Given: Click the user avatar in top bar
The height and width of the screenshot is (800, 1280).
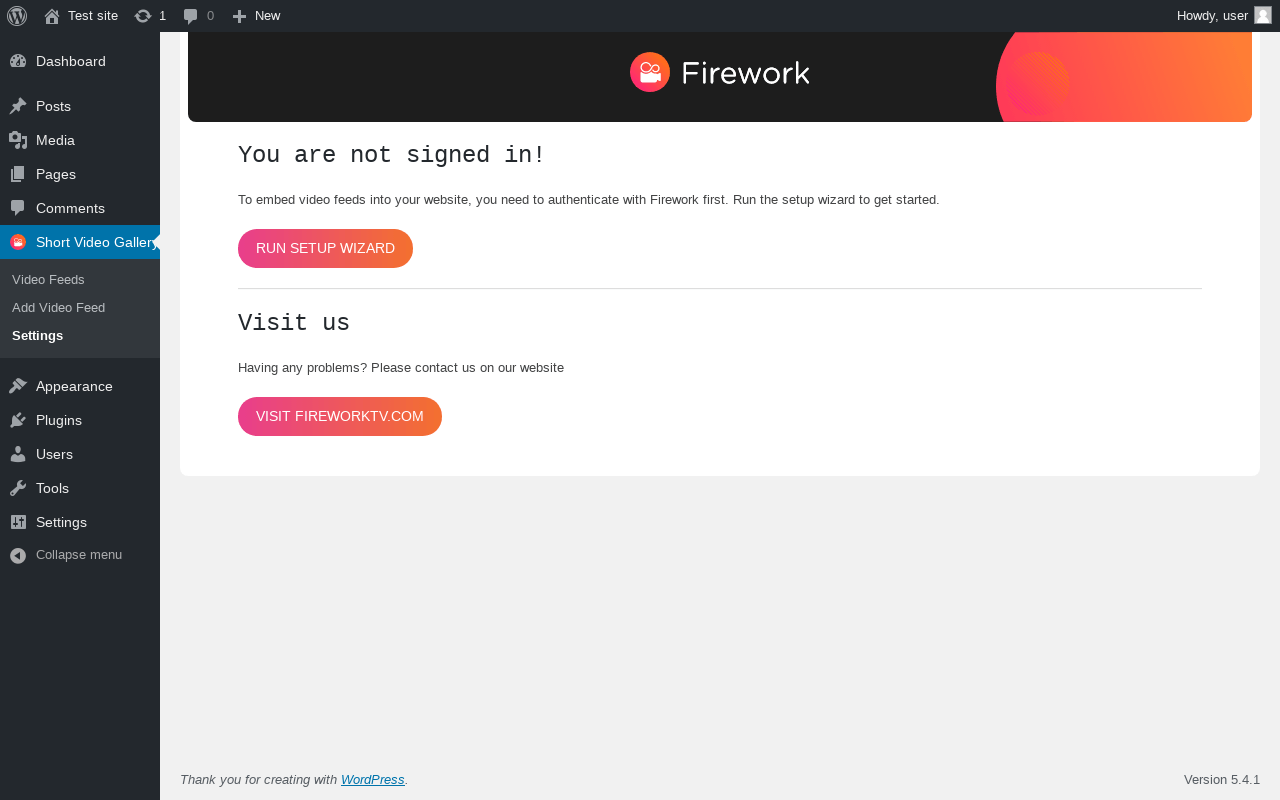Looking at the screenshot, I should 1263,15.
